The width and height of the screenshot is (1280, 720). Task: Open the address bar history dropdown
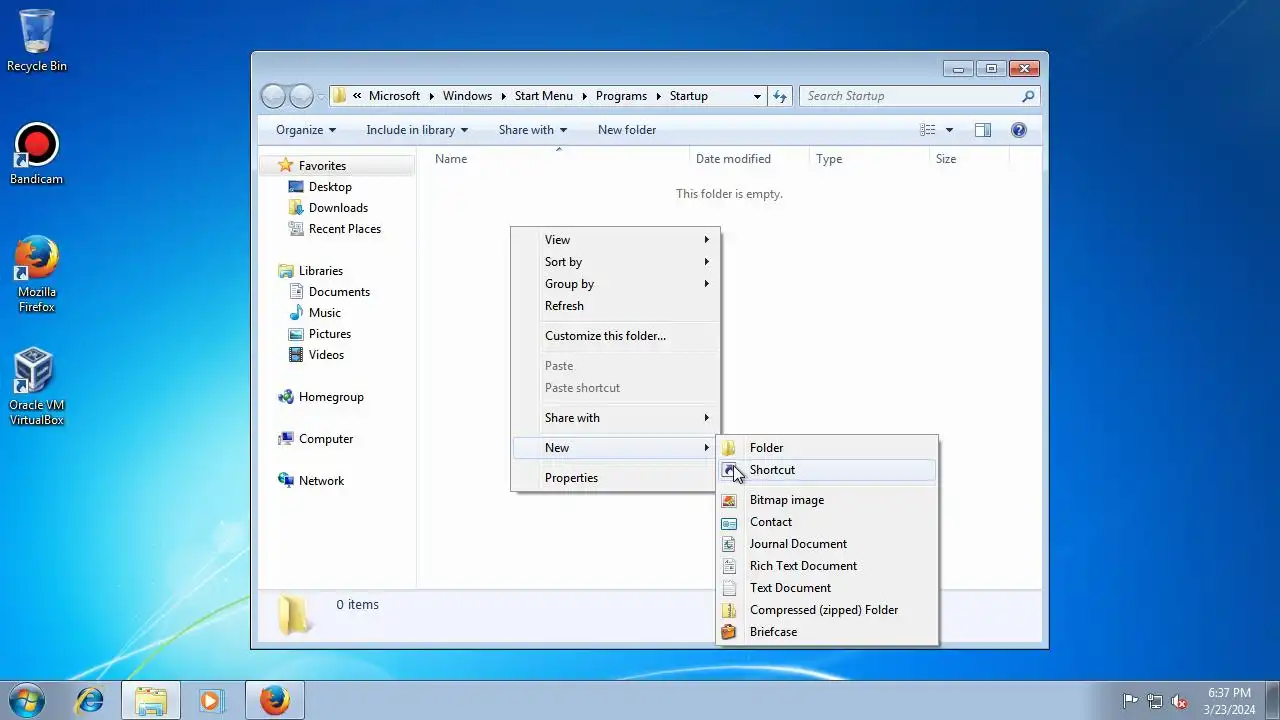(x=757, y=96)
